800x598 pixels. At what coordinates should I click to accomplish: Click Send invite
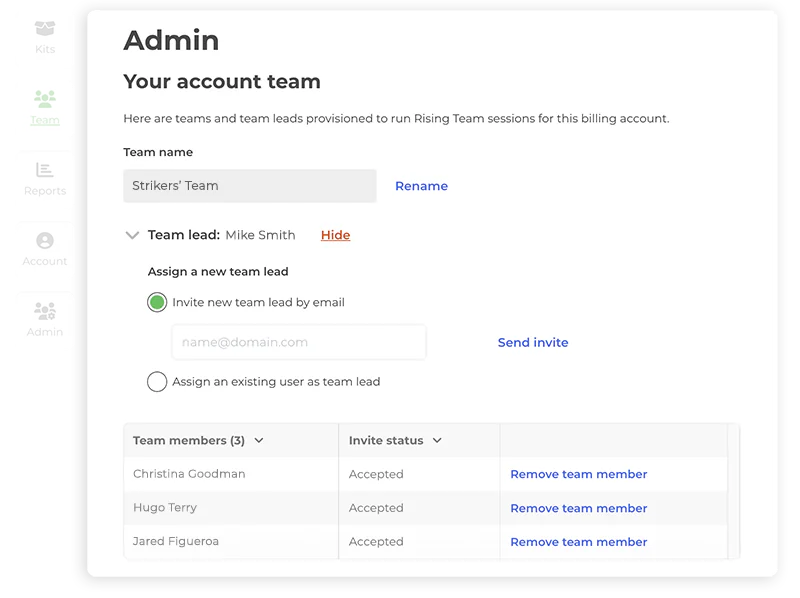pyautogui.click(x=533, y=342)
